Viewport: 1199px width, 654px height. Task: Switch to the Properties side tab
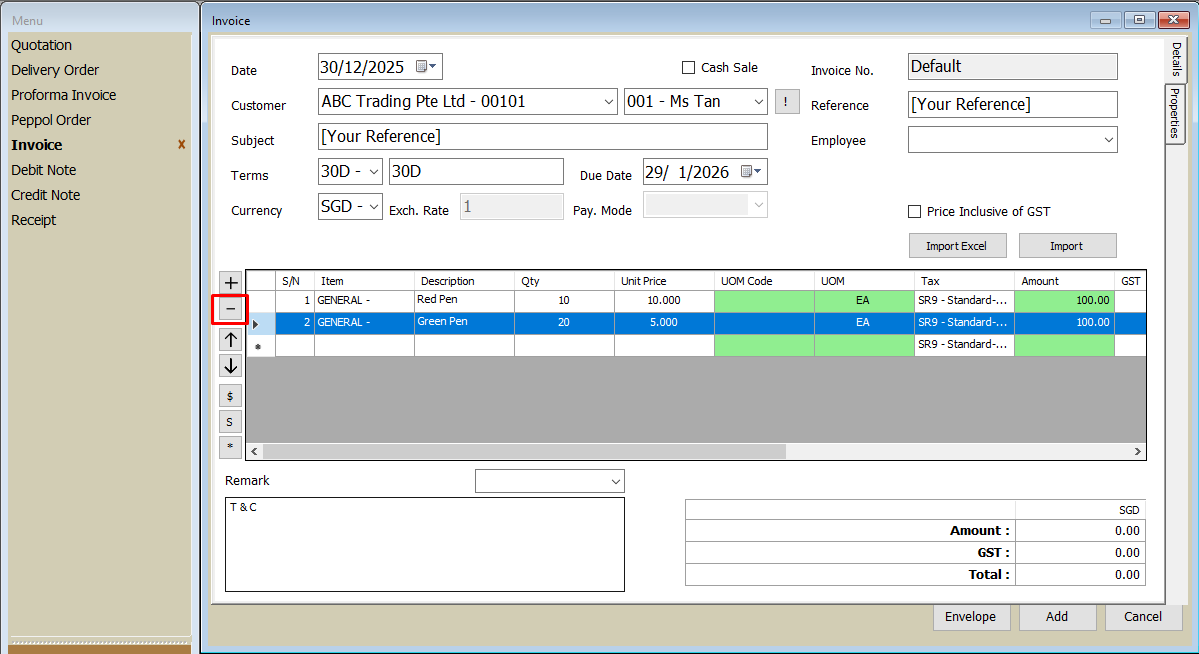pos(1176,113)
